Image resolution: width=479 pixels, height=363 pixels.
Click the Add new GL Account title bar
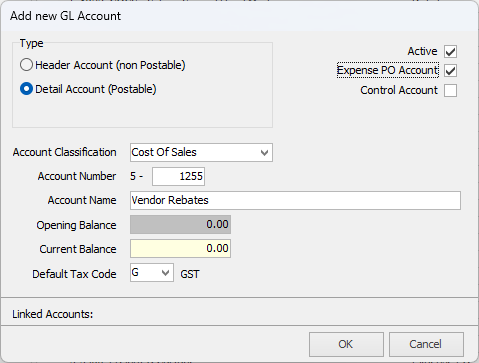click(239, 16)
